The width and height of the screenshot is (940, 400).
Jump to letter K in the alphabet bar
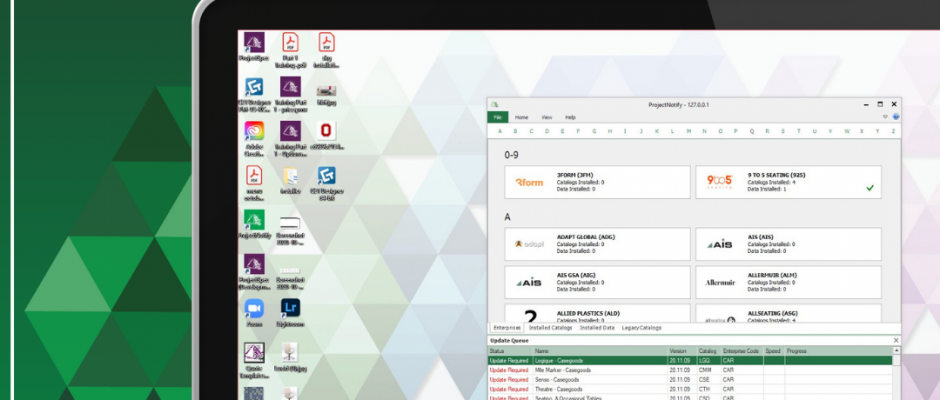(657, 131)
